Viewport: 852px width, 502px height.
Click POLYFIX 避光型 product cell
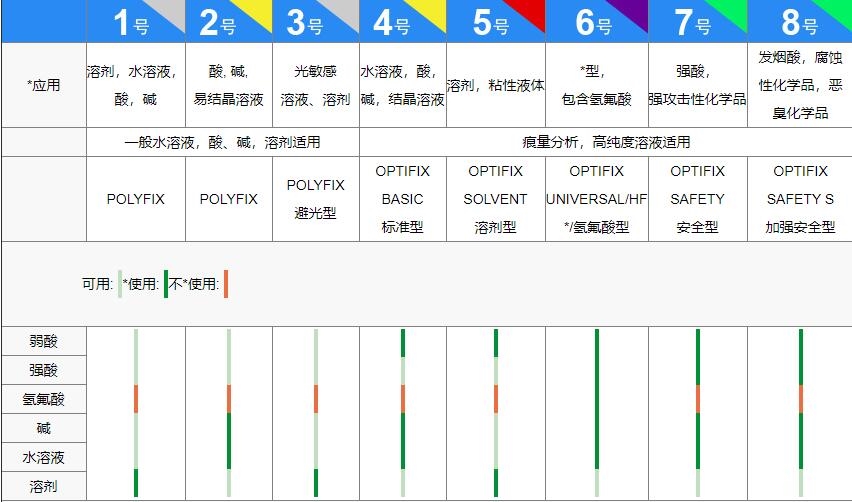click(x=316, y=199)
